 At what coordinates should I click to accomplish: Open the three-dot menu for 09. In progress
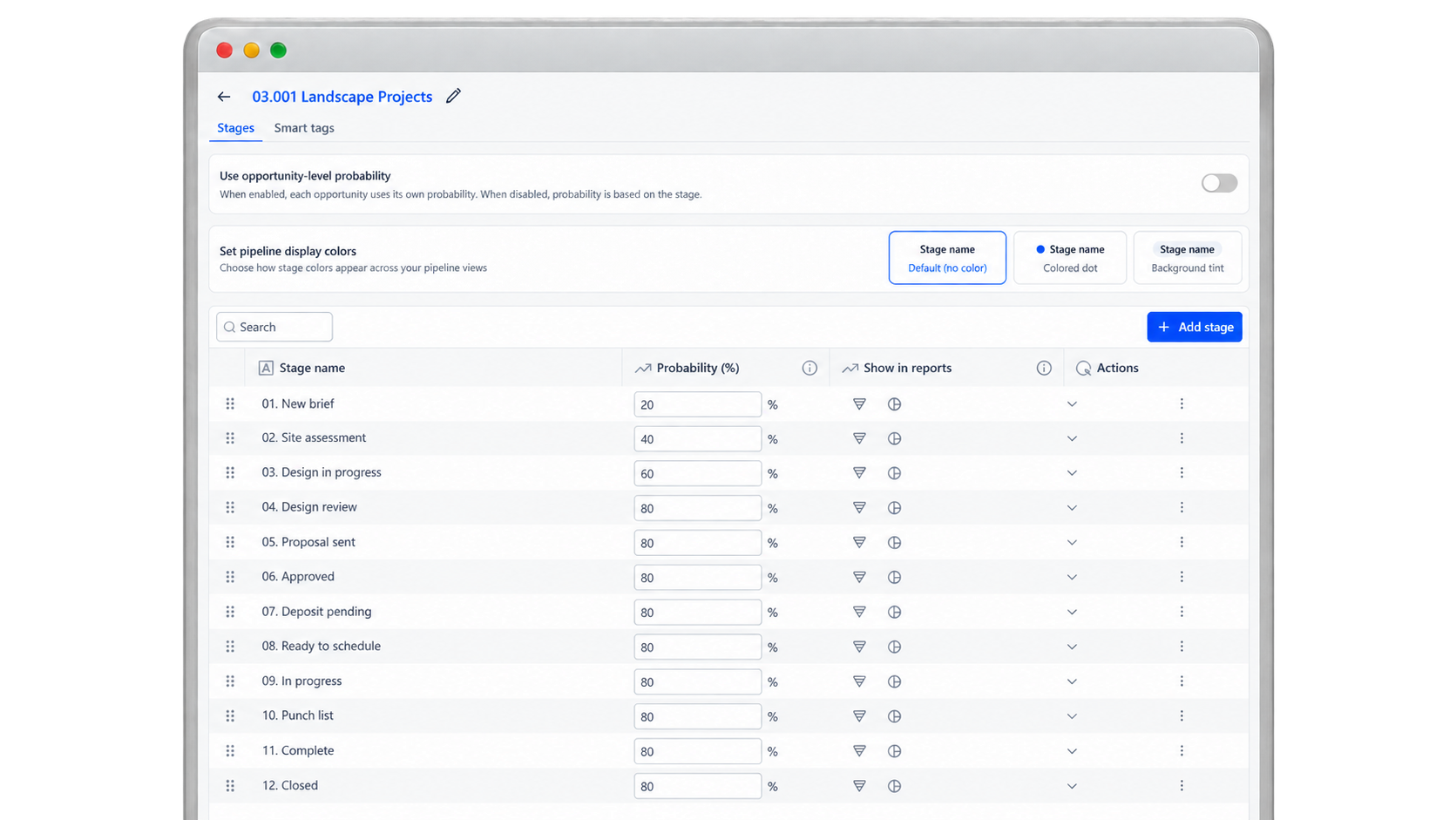click(x=1182, y=681)
